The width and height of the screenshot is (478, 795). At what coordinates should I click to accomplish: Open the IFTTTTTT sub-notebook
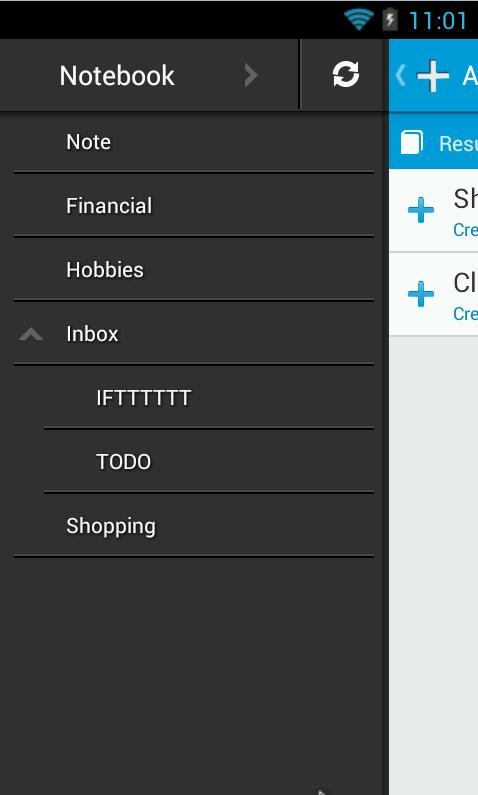[209, 398]
